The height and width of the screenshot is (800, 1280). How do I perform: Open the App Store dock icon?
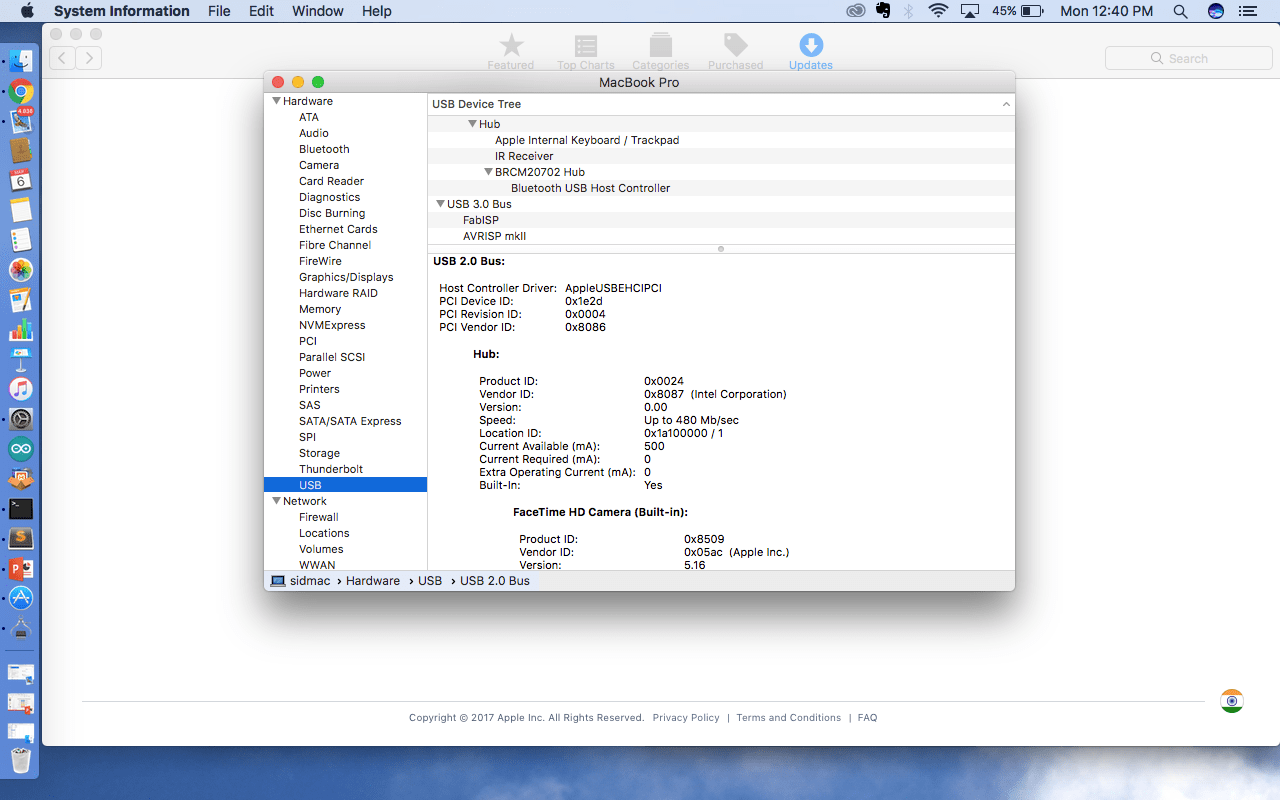21,598
